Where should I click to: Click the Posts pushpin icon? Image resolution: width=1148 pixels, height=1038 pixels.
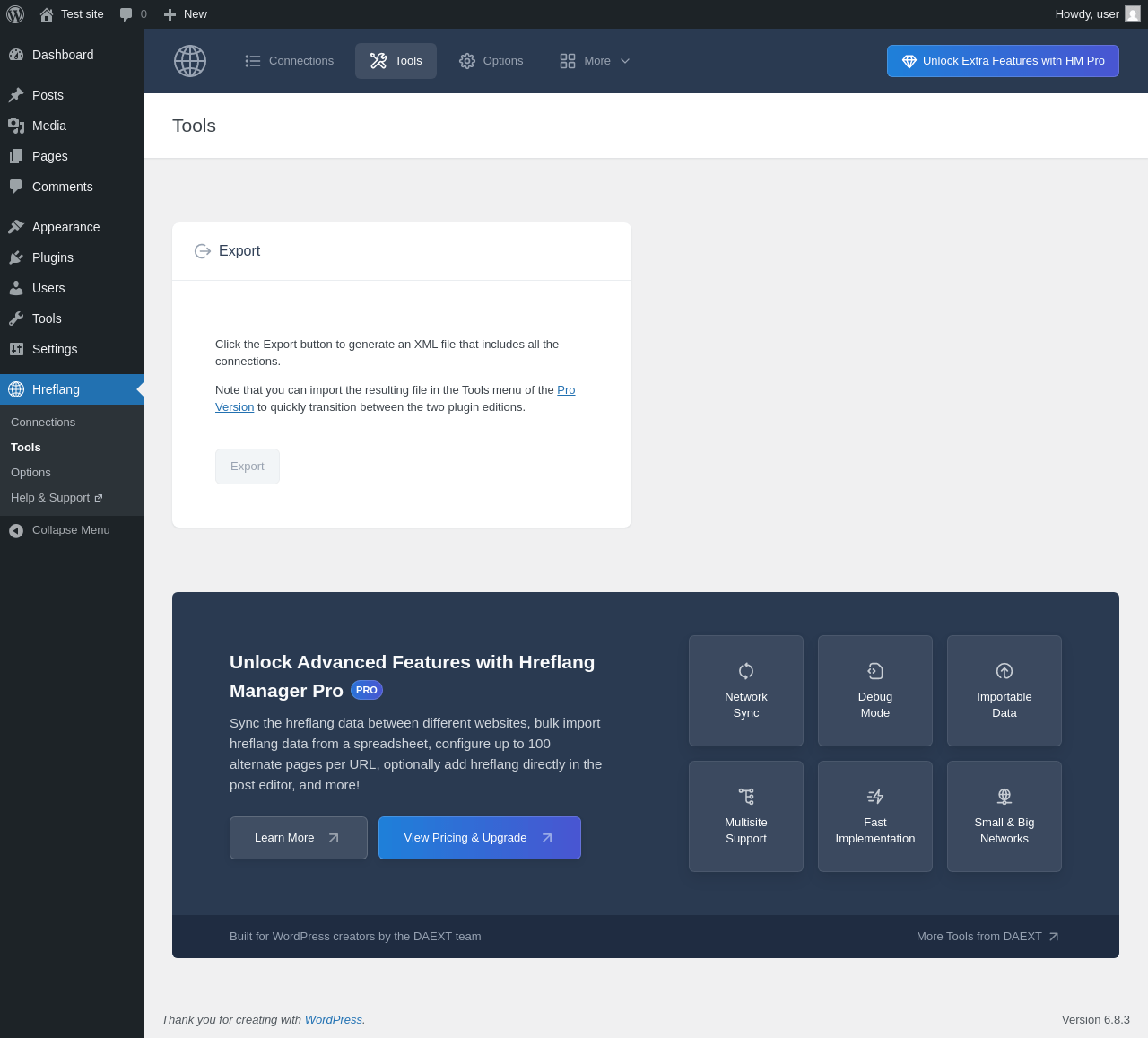16,95
